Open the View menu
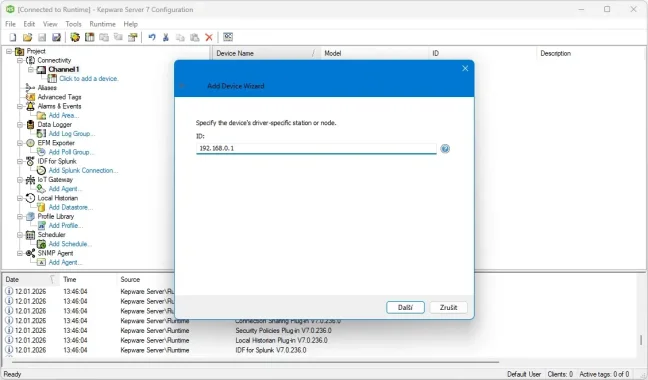648x380 pixels. 50,24
